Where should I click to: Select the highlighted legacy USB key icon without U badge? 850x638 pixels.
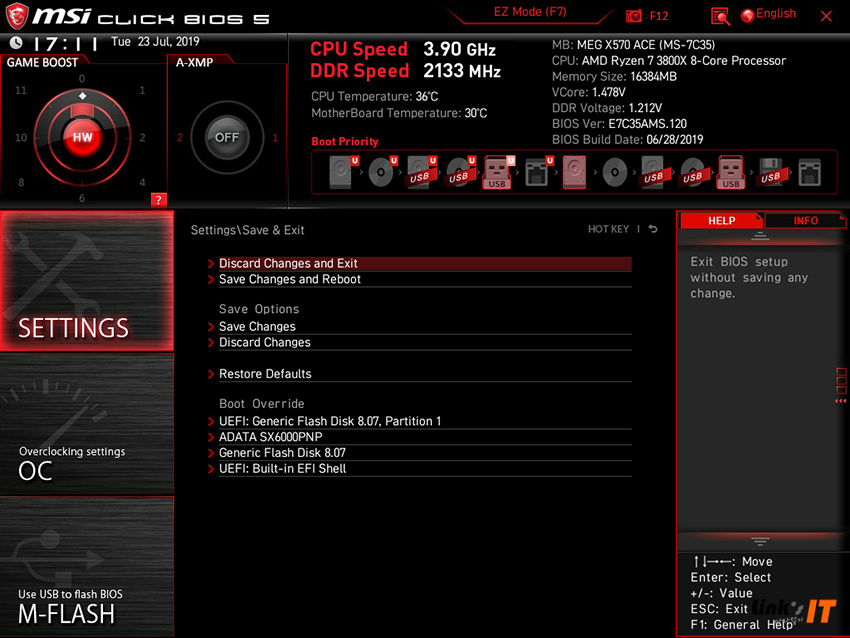(x=731, y=172)
